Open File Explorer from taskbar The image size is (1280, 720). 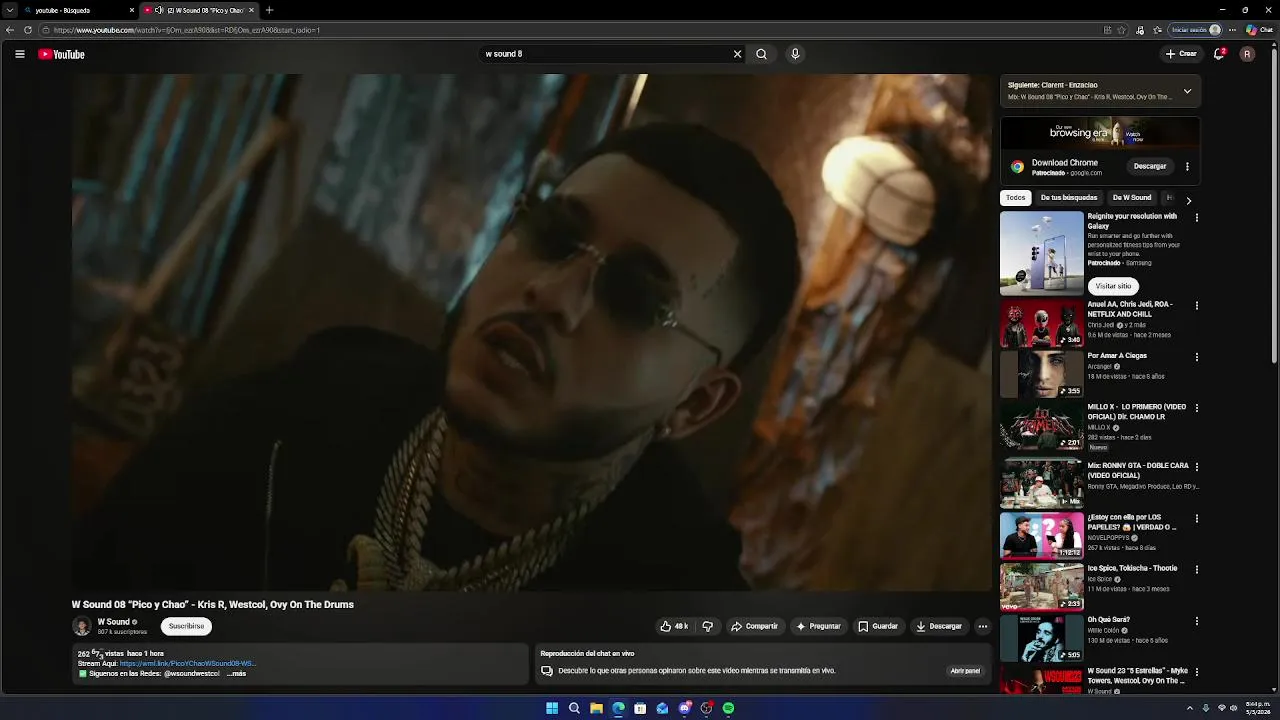(596, 708)
